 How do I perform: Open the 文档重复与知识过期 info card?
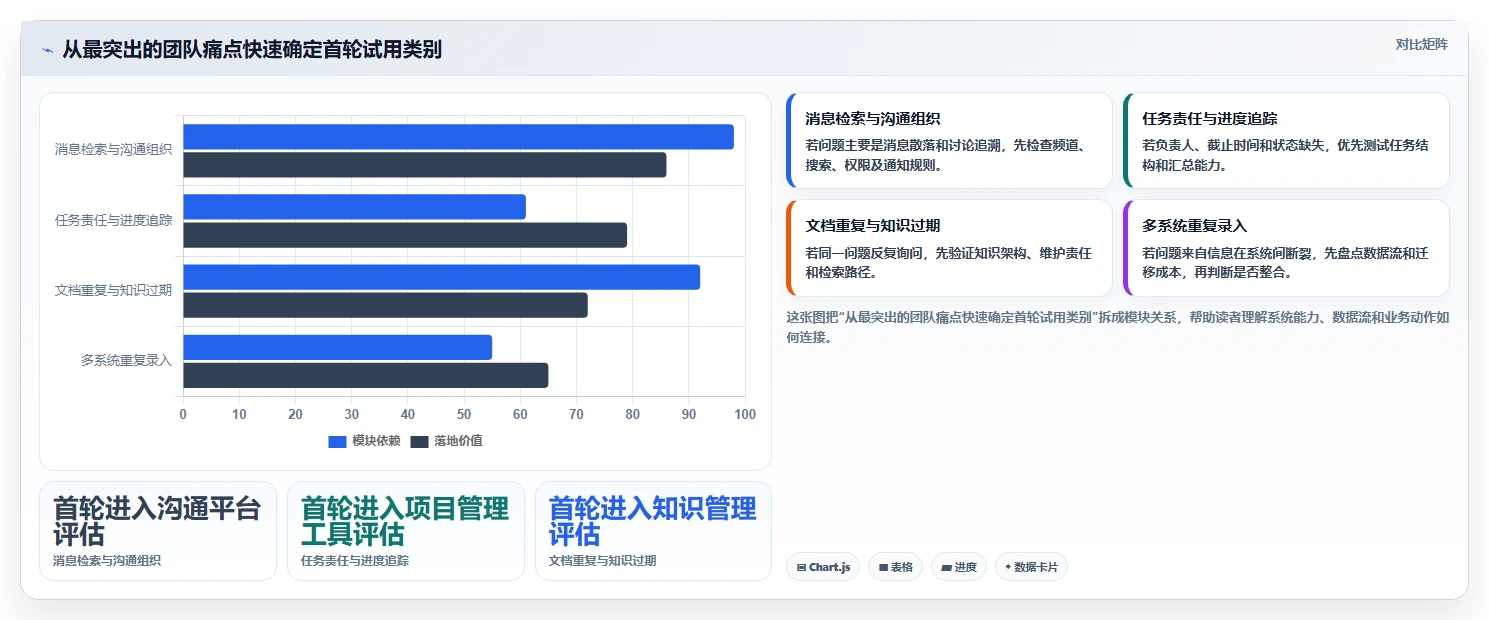click(x=949, y=248)
